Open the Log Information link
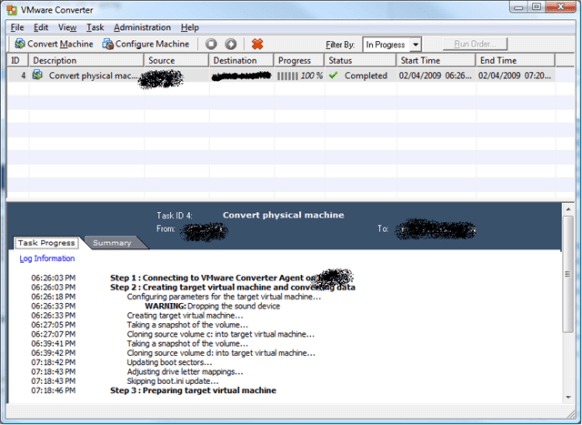The width and height of the screenshot is (582, 425). 47,258
